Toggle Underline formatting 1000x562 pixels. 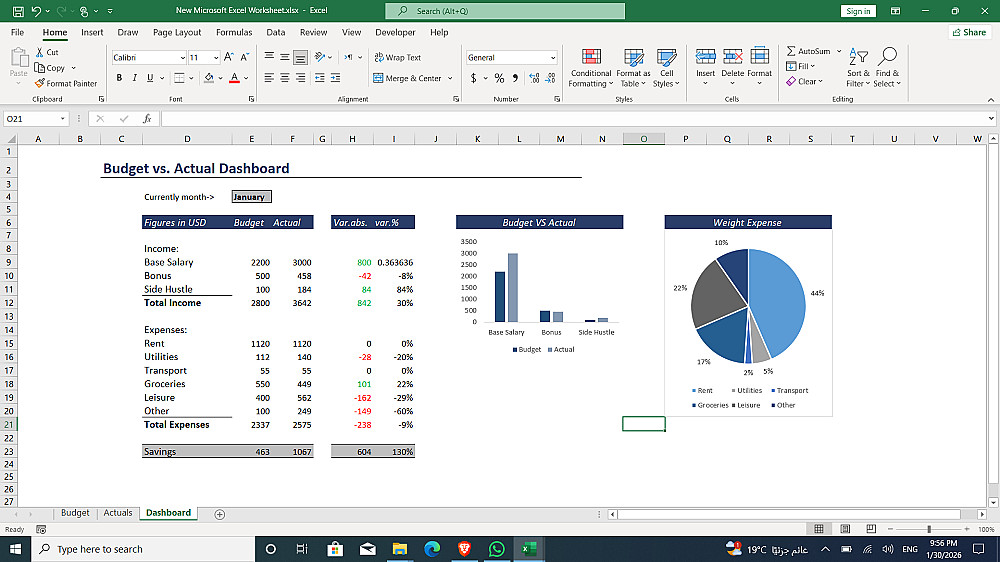[150, 78]
